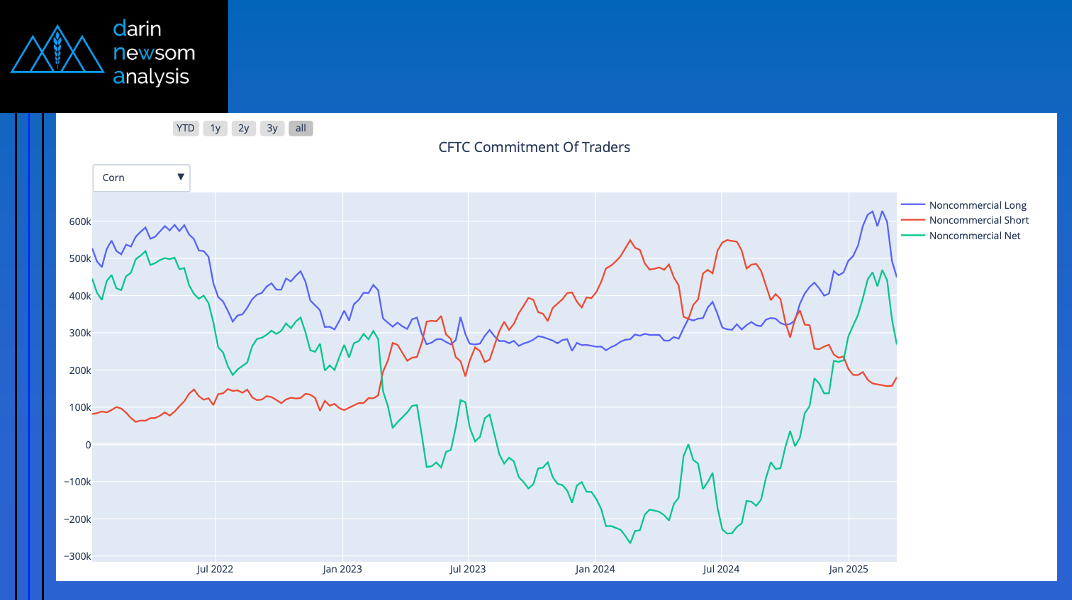Click the mountain wheat logo icon
Screen dimensions: 1072x600
[x=57, y=52]
